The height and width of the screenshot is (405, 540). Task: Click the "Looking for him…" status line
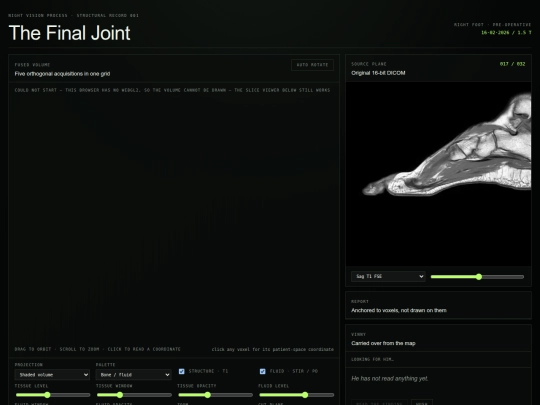pyautogui.click(x=372, y=360)
